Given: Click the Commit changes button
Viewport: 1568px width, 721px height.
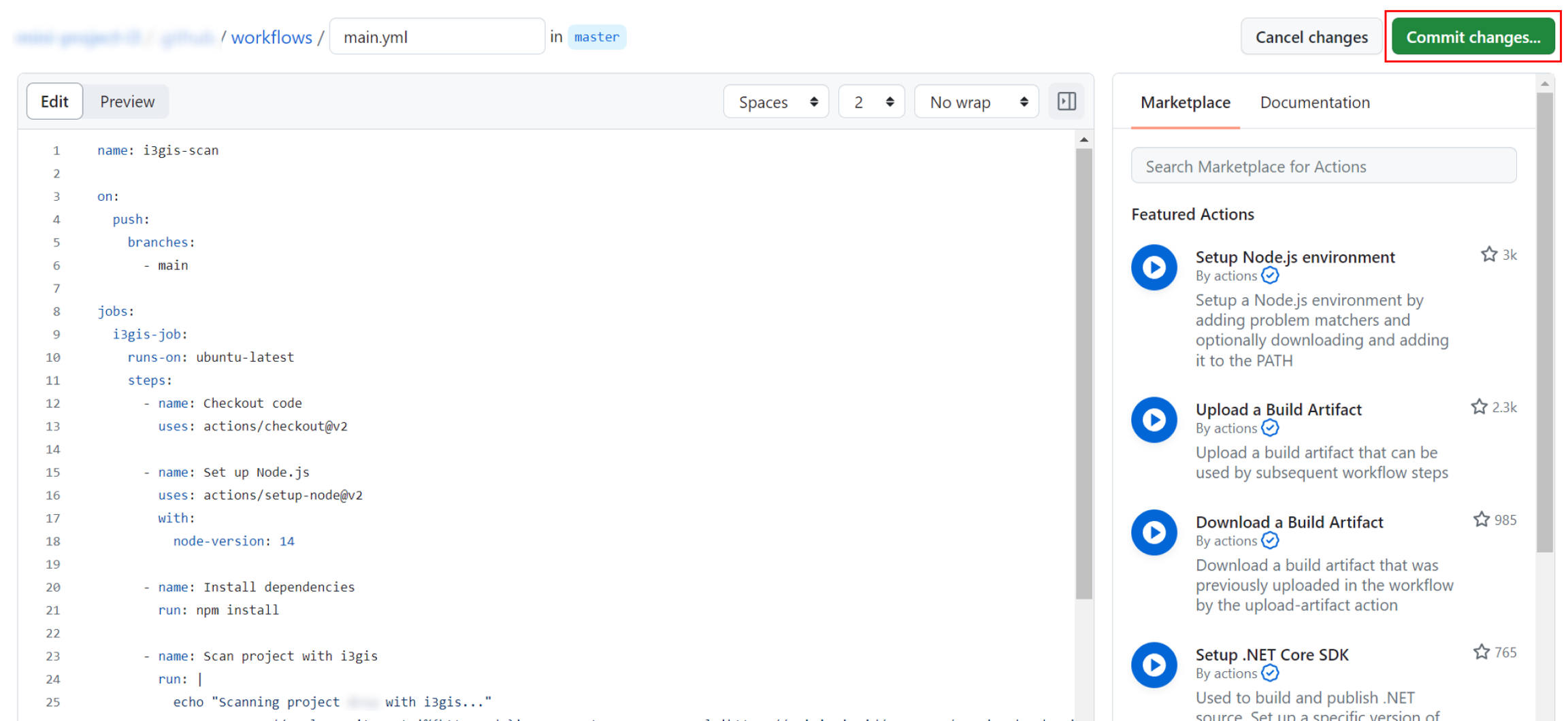Looking at the screenshot, I should 1473,37.
